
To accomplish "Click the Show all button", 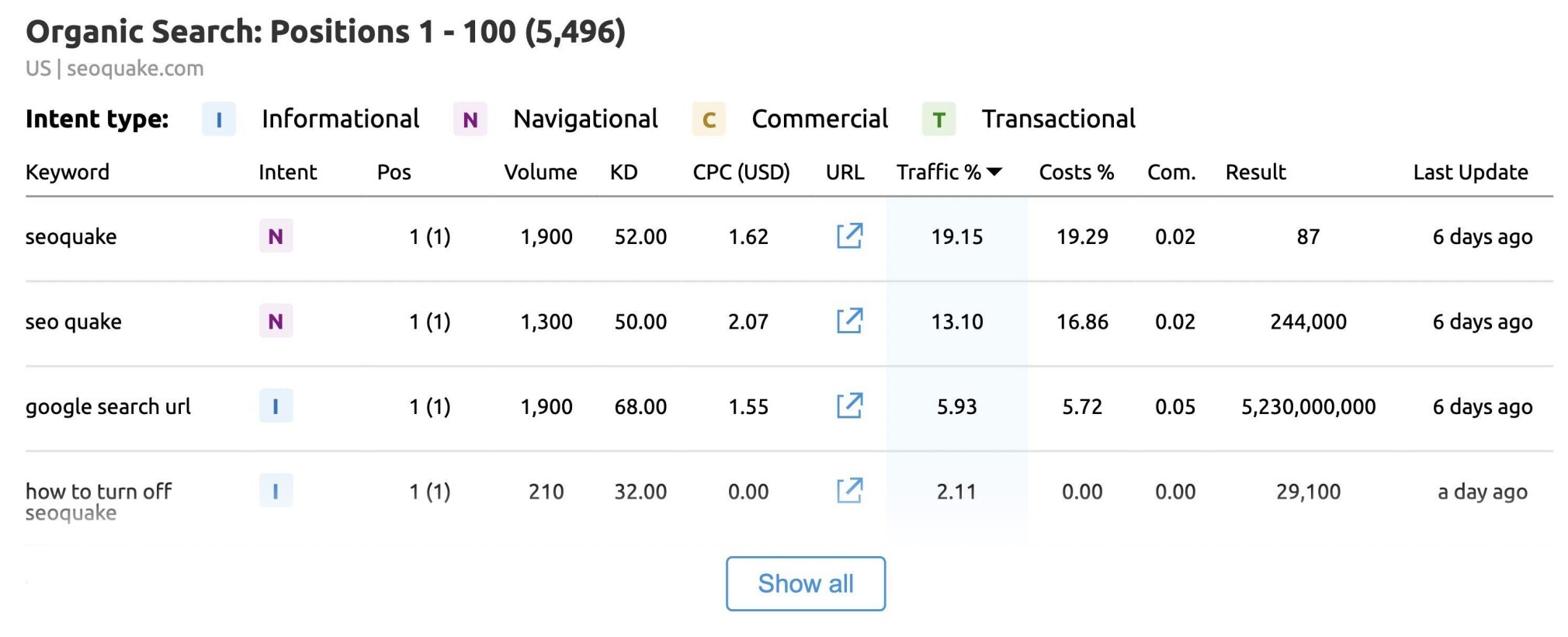I will tap(806, 583).
